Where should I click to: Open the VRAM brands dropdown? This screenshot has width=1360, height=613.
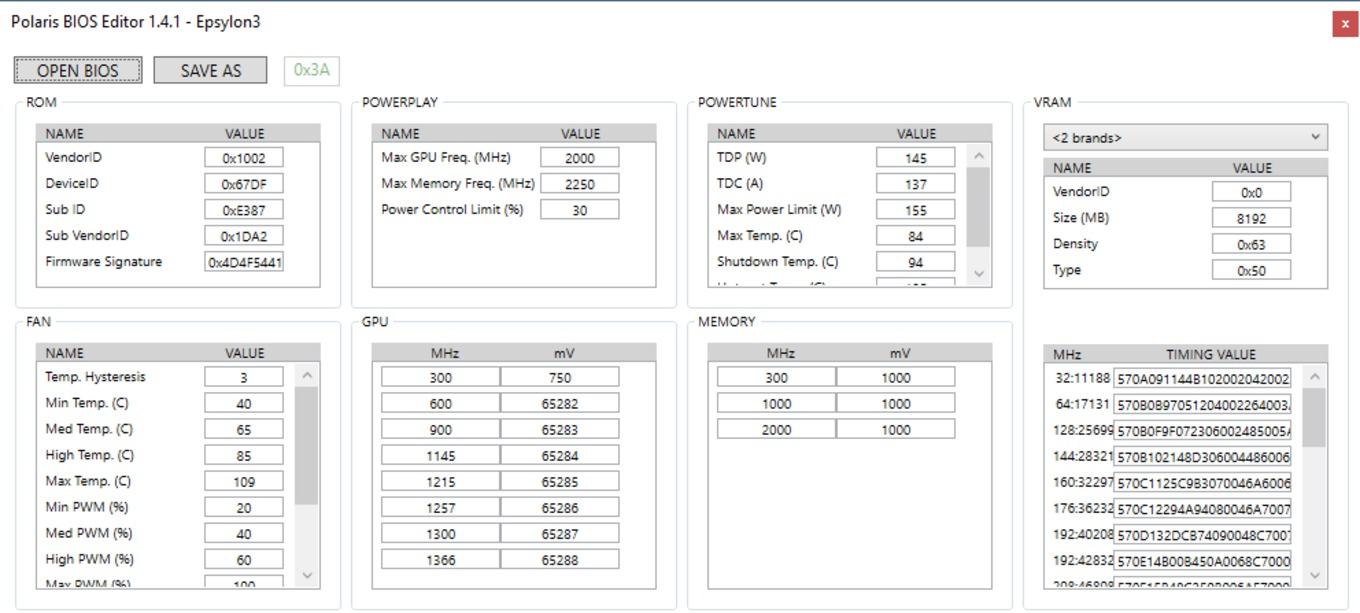coord(1185,138)
